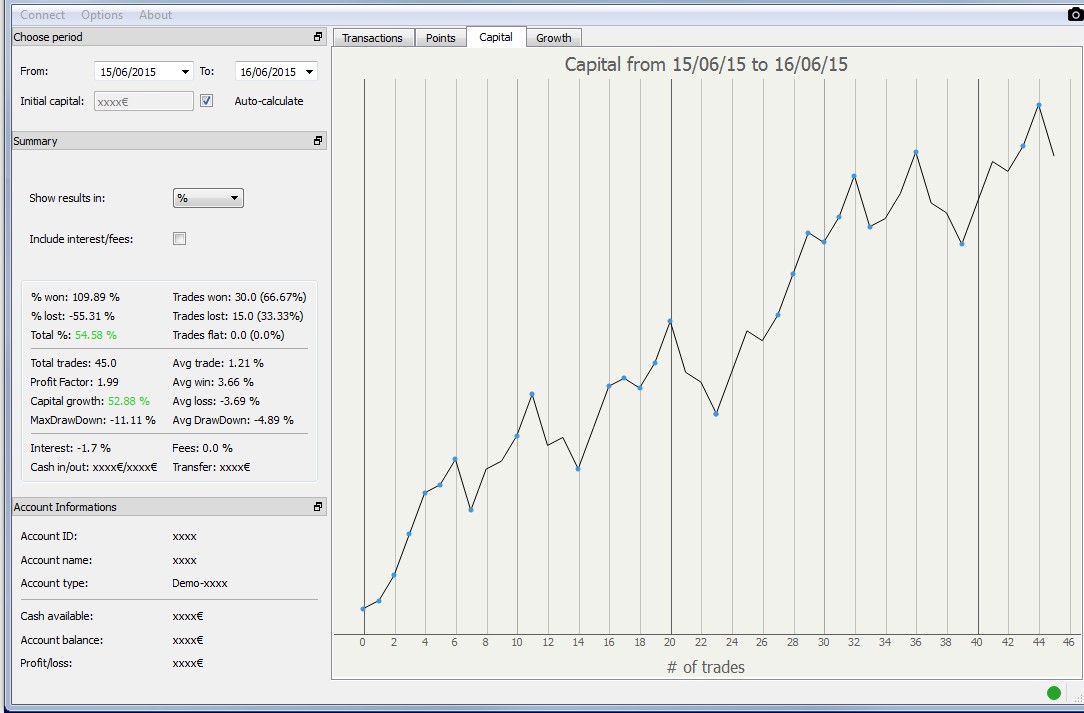Open the To date dropdown
The height and width of the screenshot is (713, 1084).
point(308,72)
